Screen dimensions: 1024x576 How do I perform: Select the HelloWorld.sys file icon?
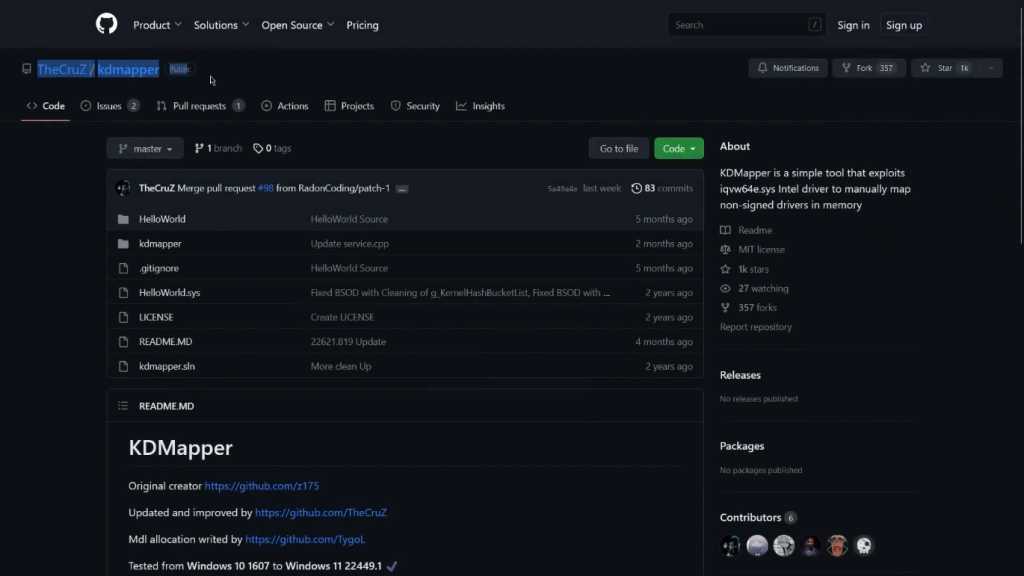[x=123, y=293]
